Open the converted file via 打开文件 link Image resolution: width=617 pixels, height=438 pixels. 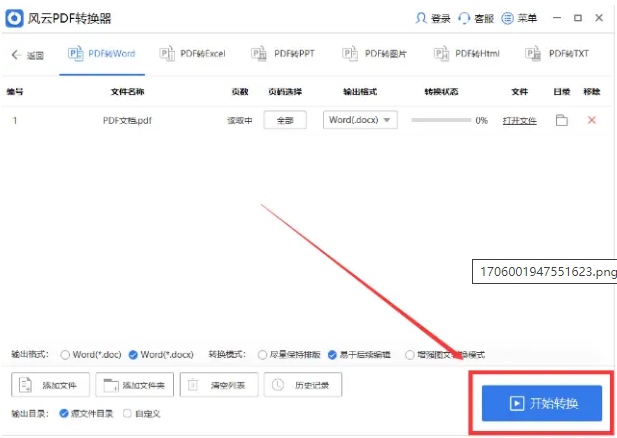click(x=519, y=121)
